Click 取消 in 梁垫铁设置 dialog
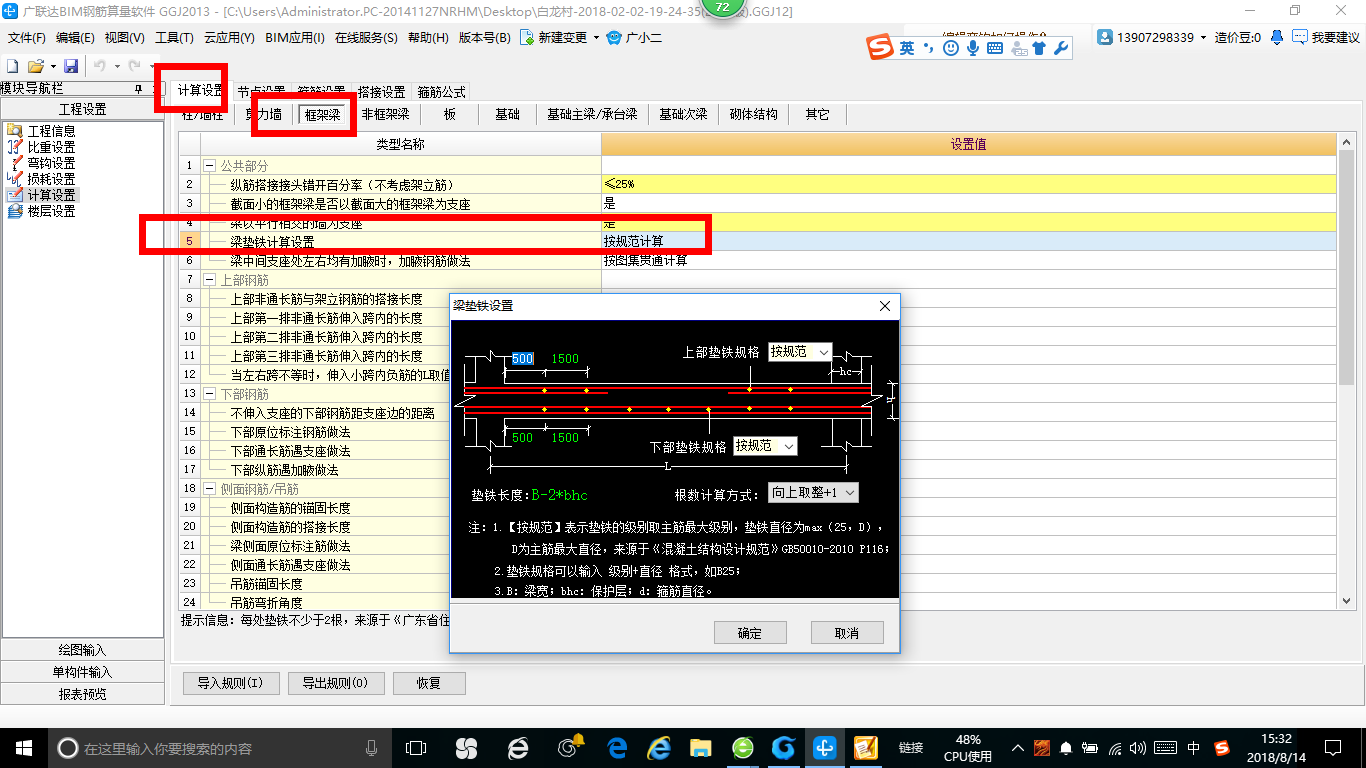The height and width of the screenshot is (768, 1366). [846, 633]
